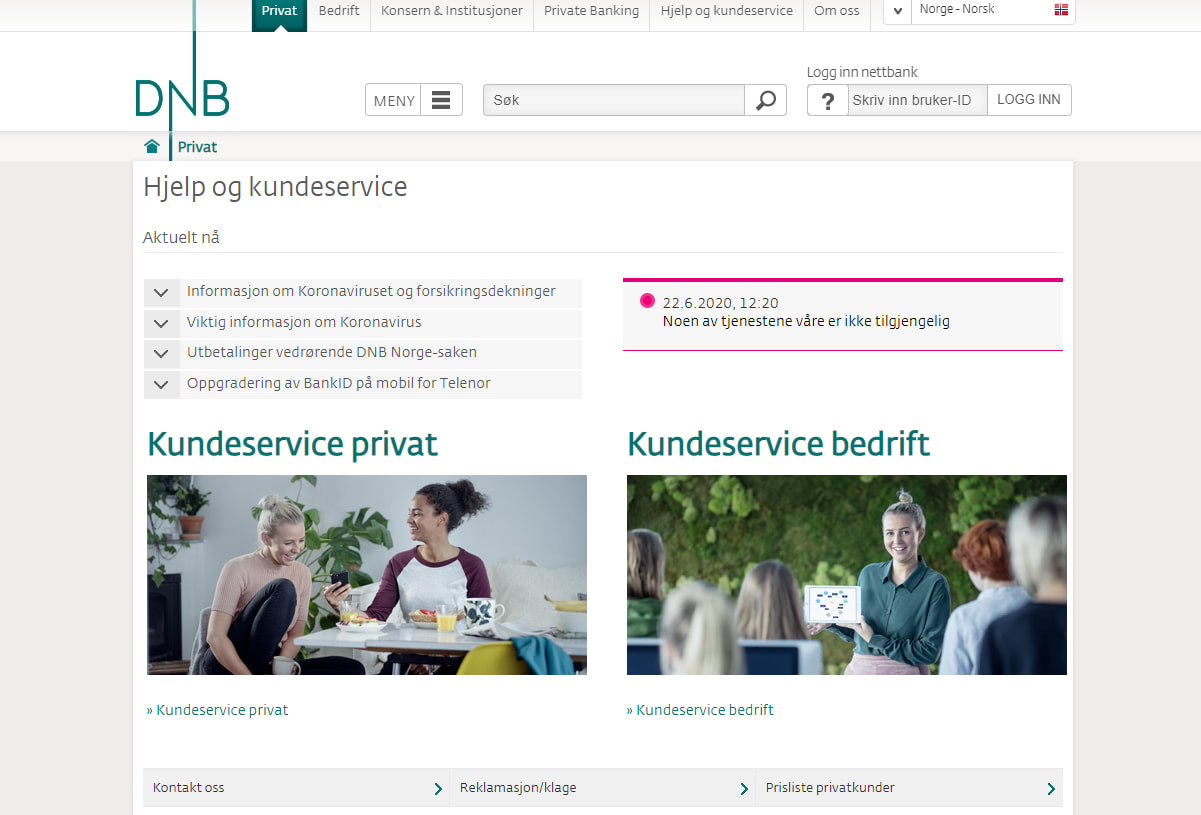Expand Oppgradering av BankID på mobil
Viewport: 1201px width, 815px height.
[161, 385]
